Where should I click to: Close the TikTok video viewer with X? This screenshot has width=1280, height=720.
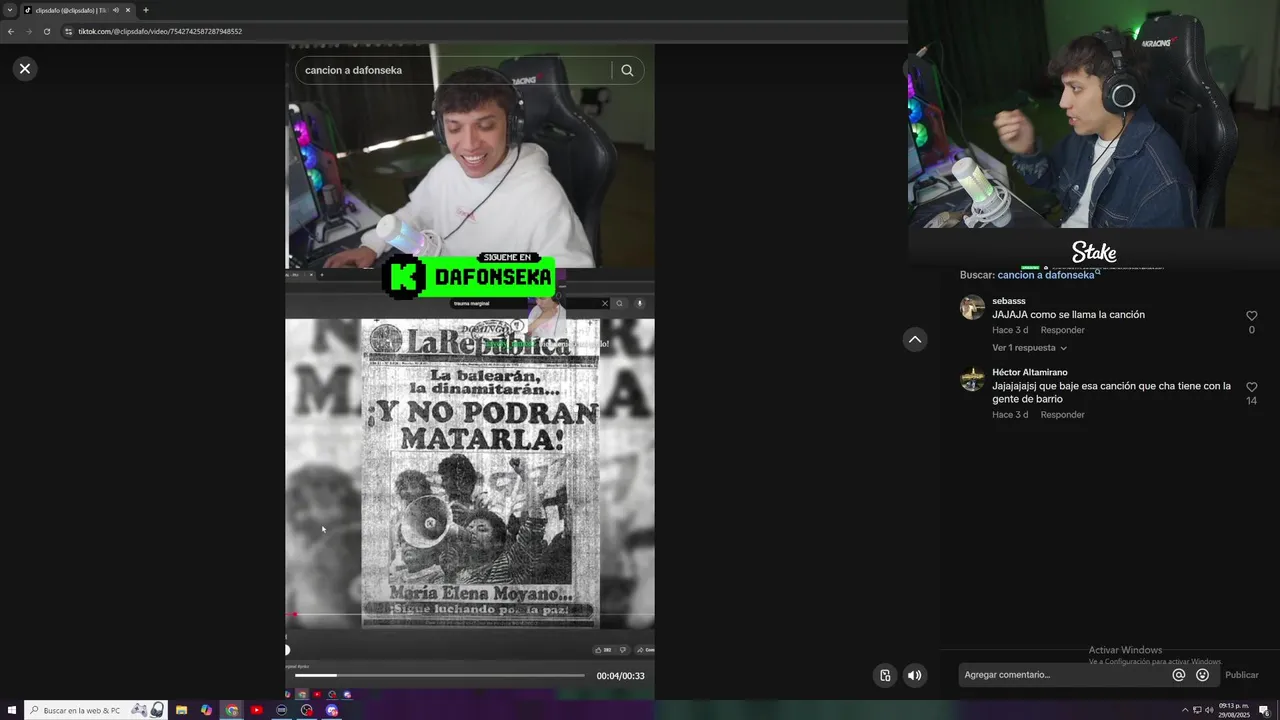coord(25,69)
